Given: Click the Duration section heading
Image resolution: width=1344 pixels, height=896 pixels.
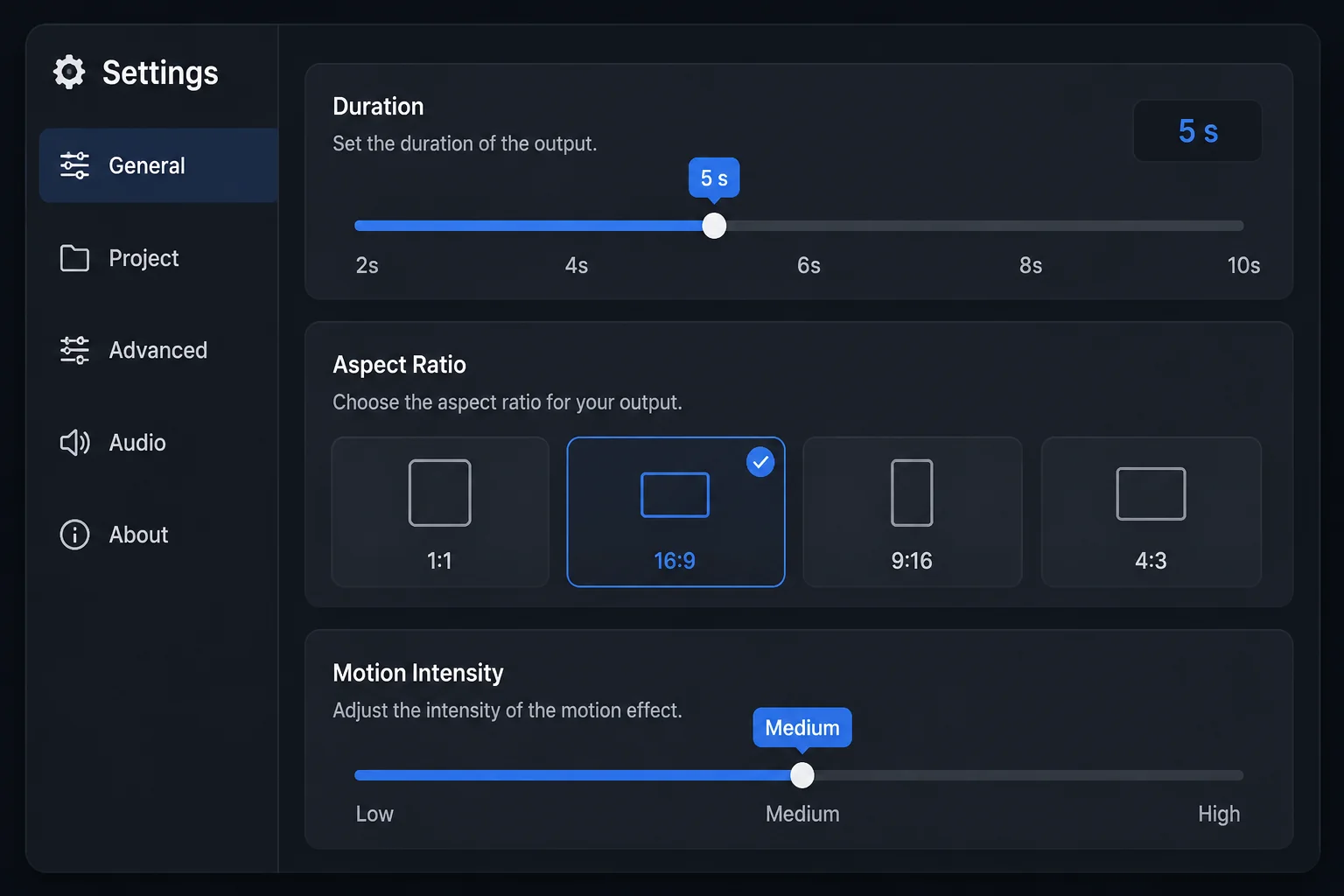Looking at the screenshot, I should pyautogui.click(x=378, y=106).
